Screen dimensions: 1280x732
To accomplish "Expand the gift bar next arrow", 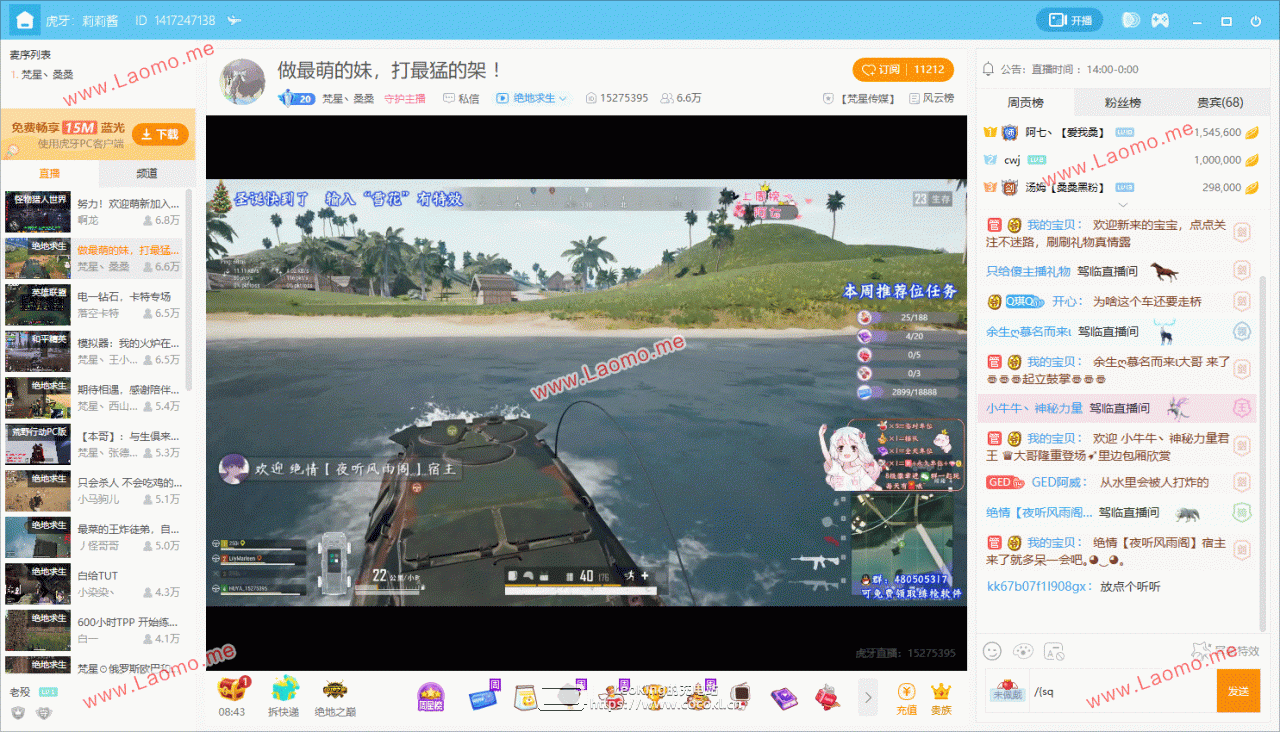I will pyautogui.click(x=868, y=697).
